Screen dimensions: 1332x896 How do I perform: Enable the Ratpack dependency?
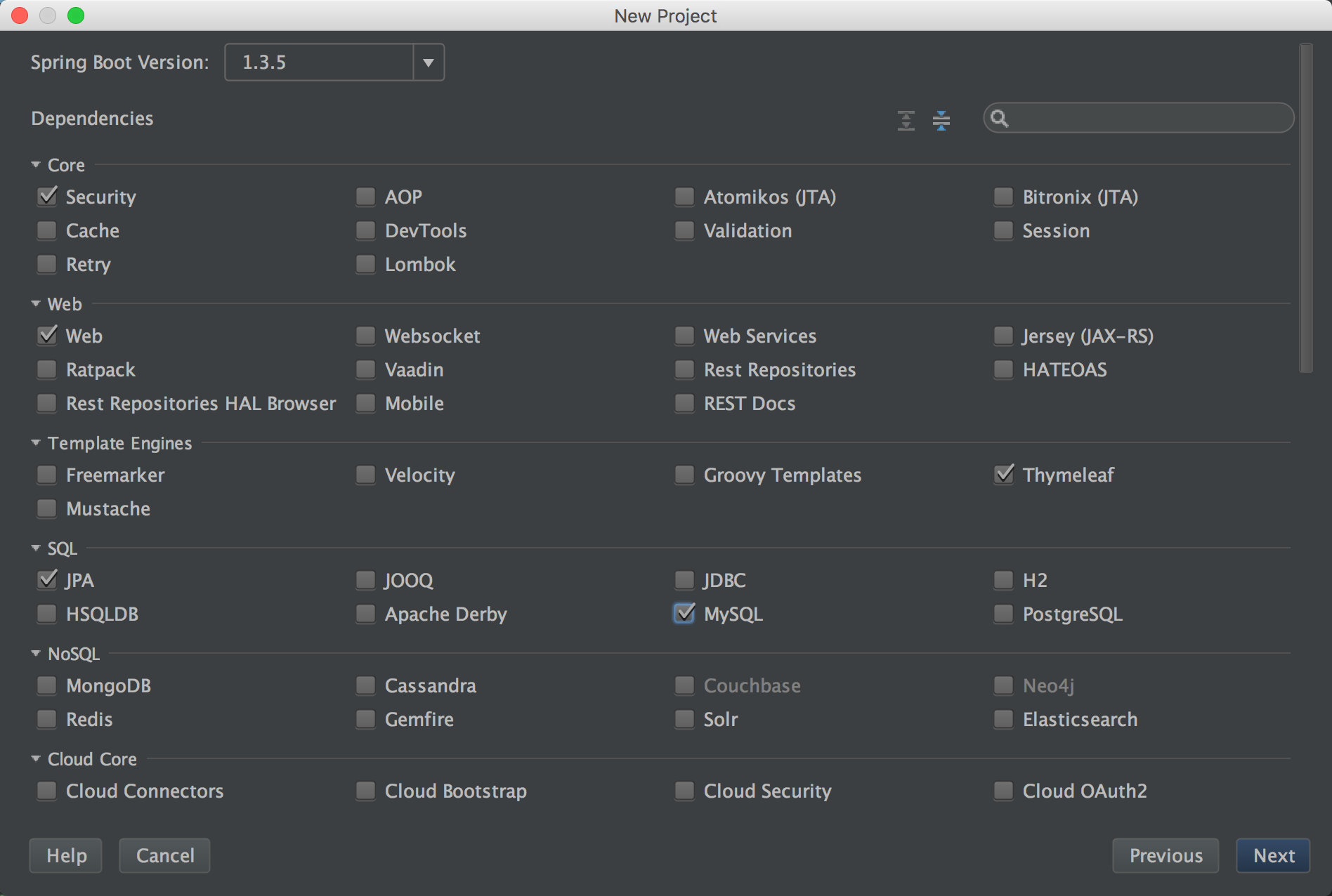pyautogui.click(x=47, y=369)
